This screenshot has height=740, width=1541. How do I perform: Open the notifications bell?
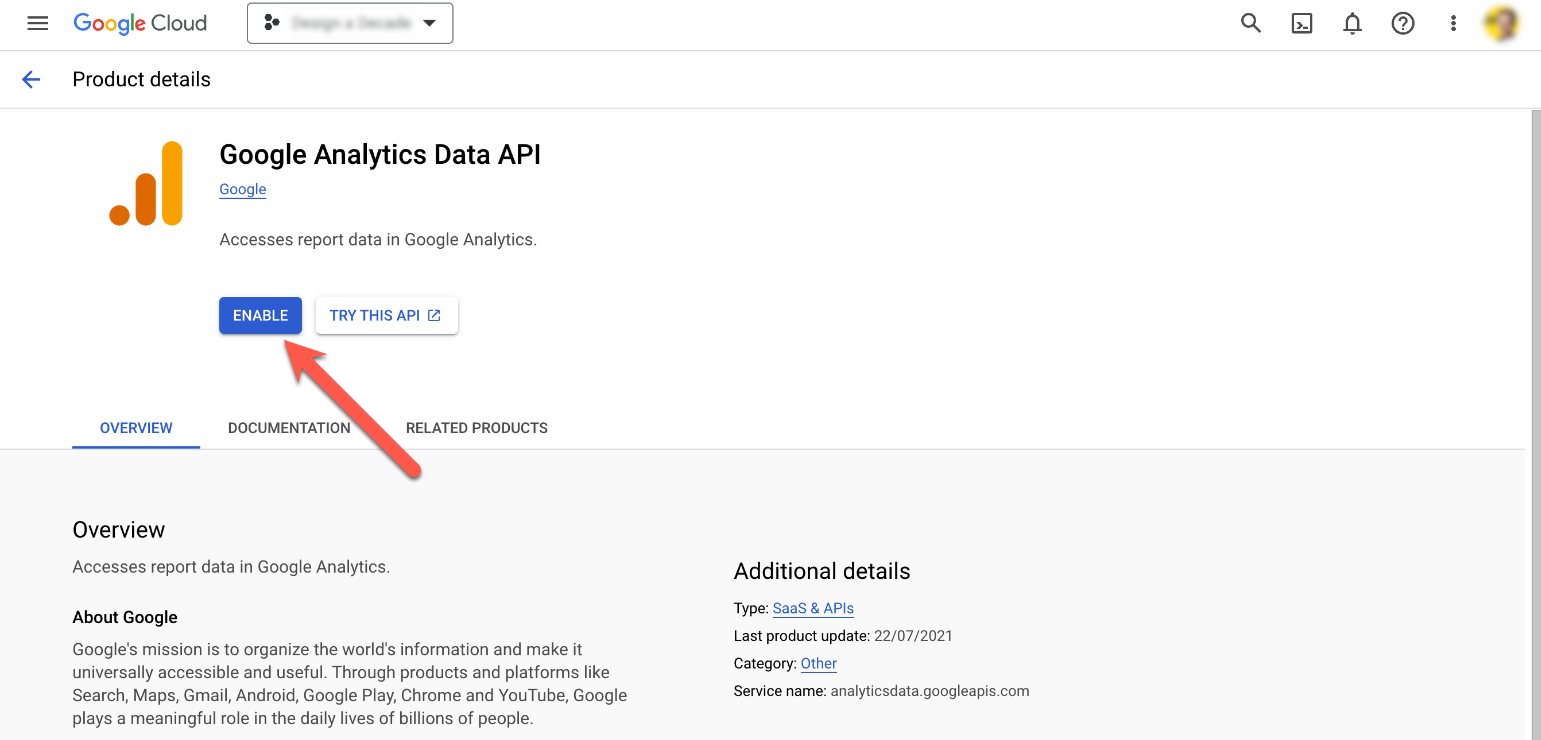click(1352, 23)
